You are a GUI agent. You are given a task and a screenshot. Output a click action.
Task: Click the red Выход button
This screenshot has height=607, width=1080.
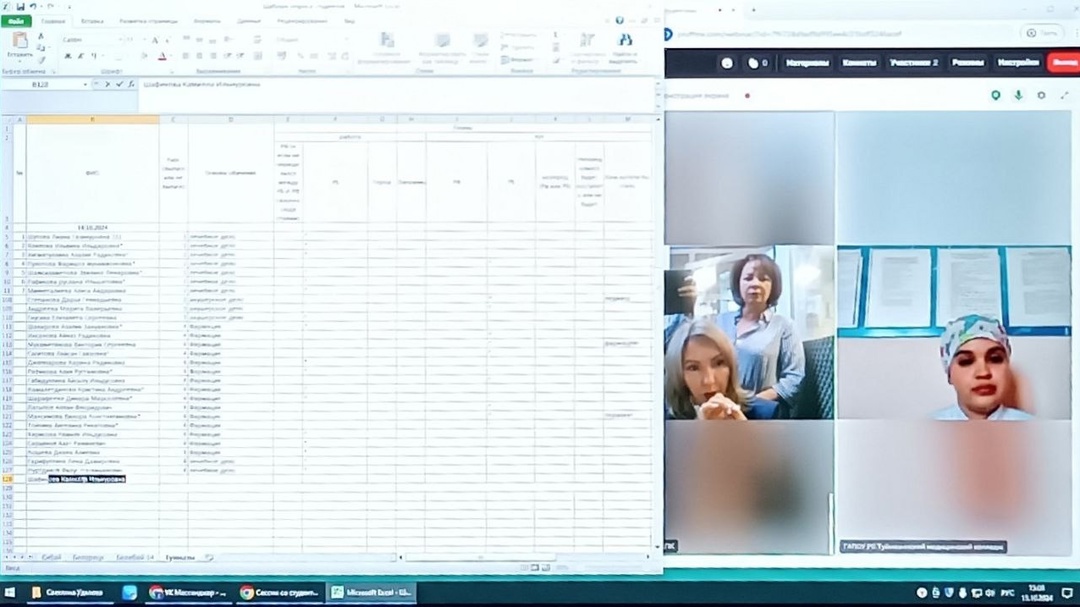[x=1064, y=63]
